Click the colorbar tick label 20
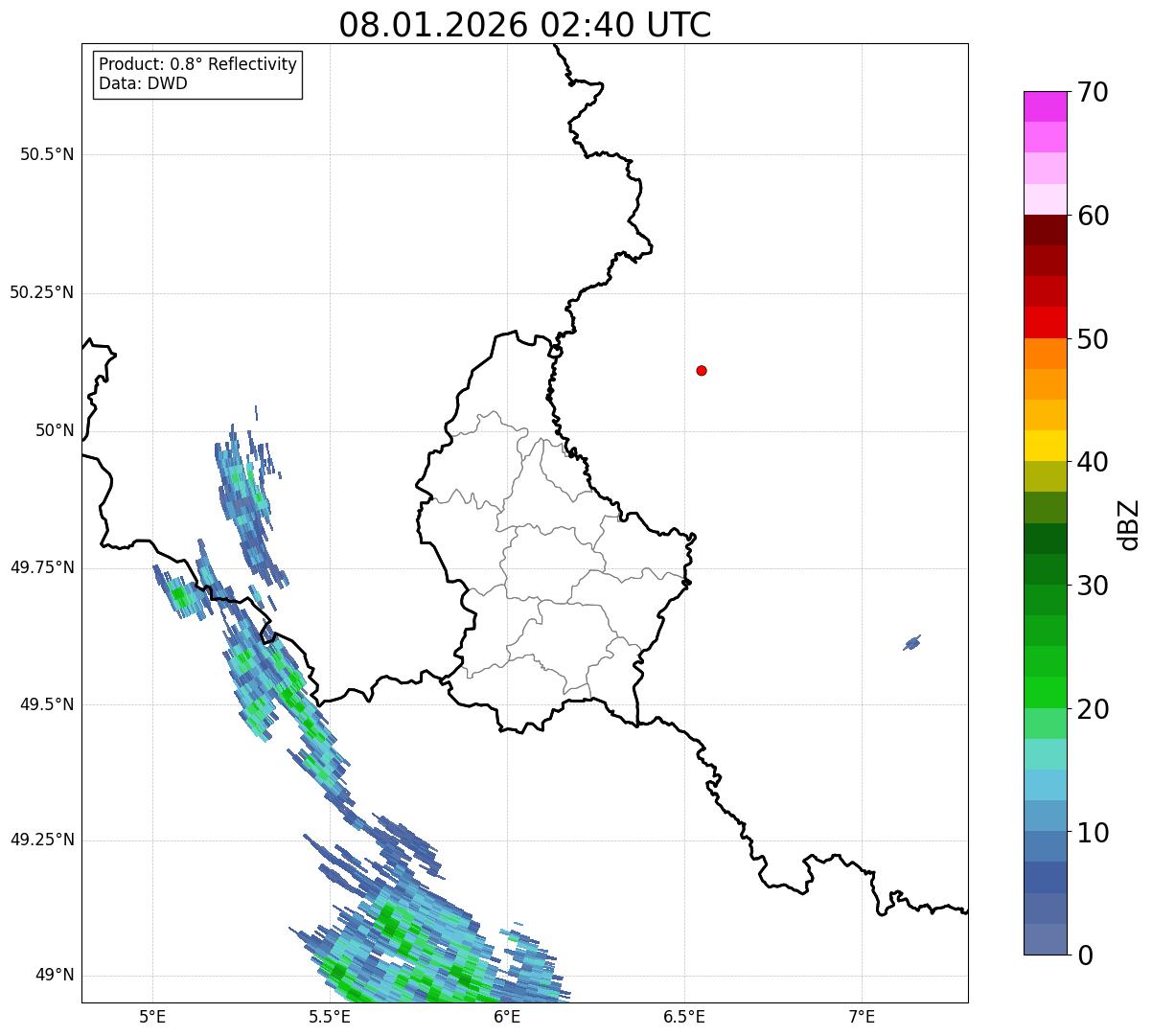 1093,709
